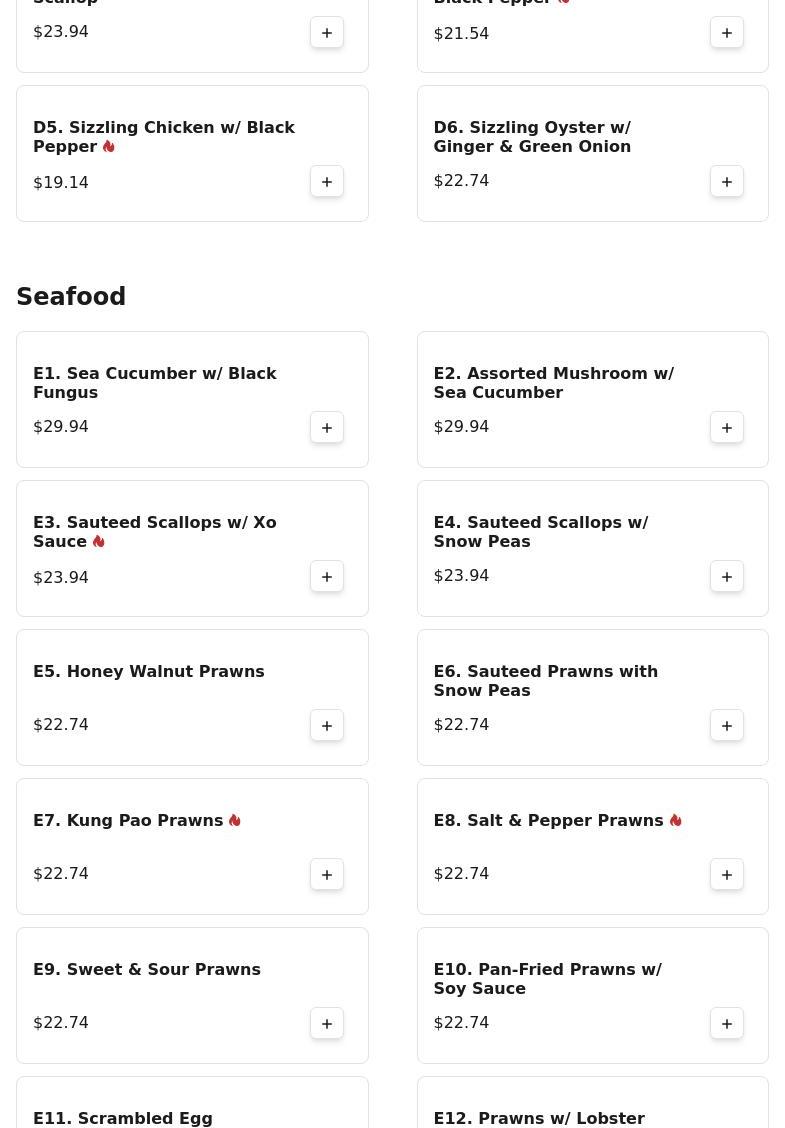The height and width of the screenshot is (1128, 785).
Task: Add D6 Sizzling Oyster to order
Action: [x=727, y=182]
